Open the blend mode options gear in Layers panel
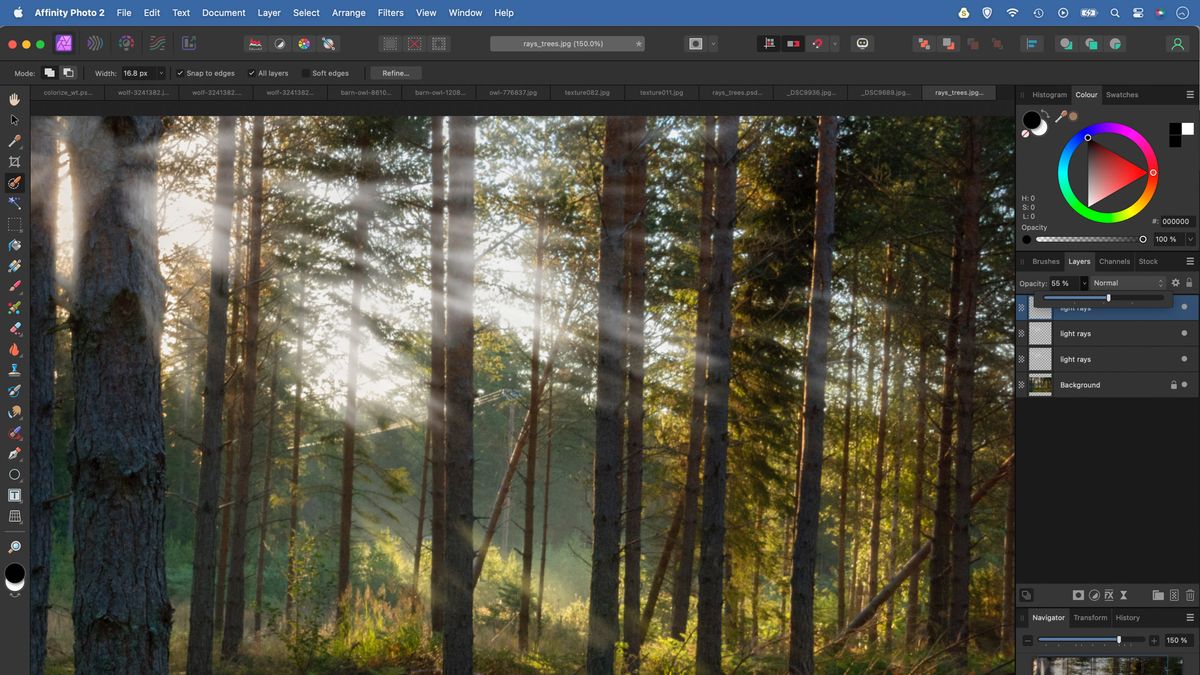 pyautogui.click(x=1176, y=283)
